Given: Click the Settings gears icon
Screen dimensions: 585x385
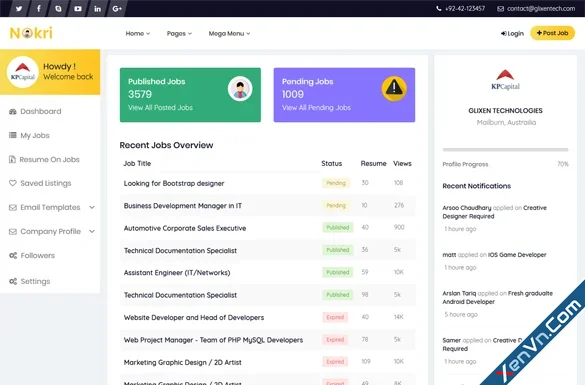Looking at the screenshot, I should (13, 281).
